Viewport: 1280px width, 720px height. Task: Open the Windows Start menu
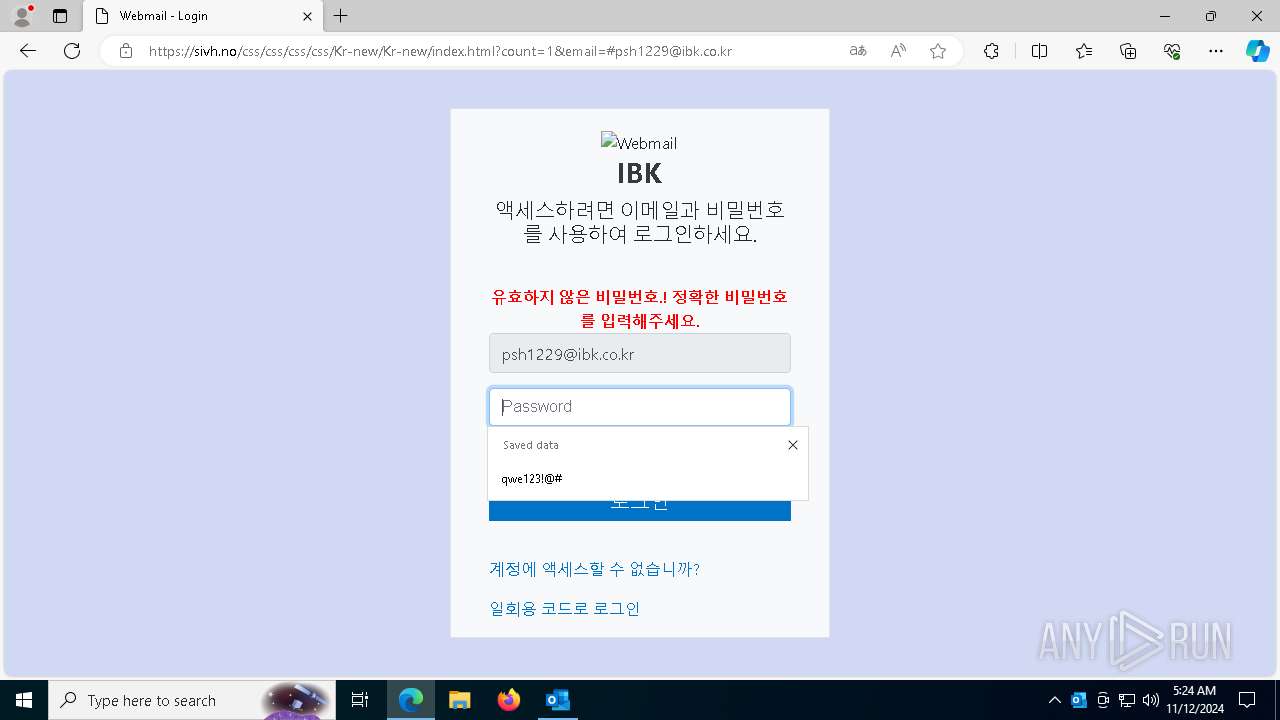[24, 700]
